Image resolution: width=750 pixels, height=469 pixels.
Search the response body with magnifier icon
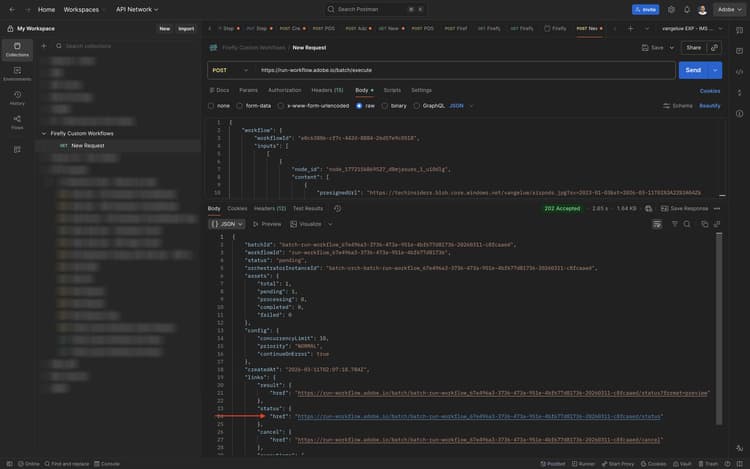coord(687,224)
